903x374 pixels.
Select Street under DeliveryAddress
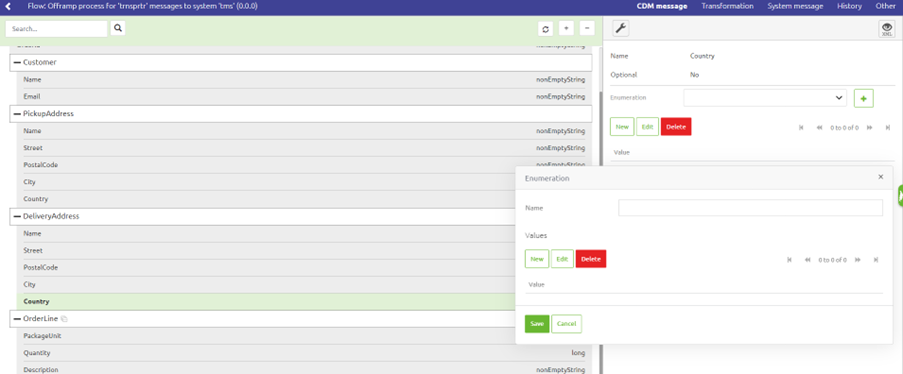point(304,251)
